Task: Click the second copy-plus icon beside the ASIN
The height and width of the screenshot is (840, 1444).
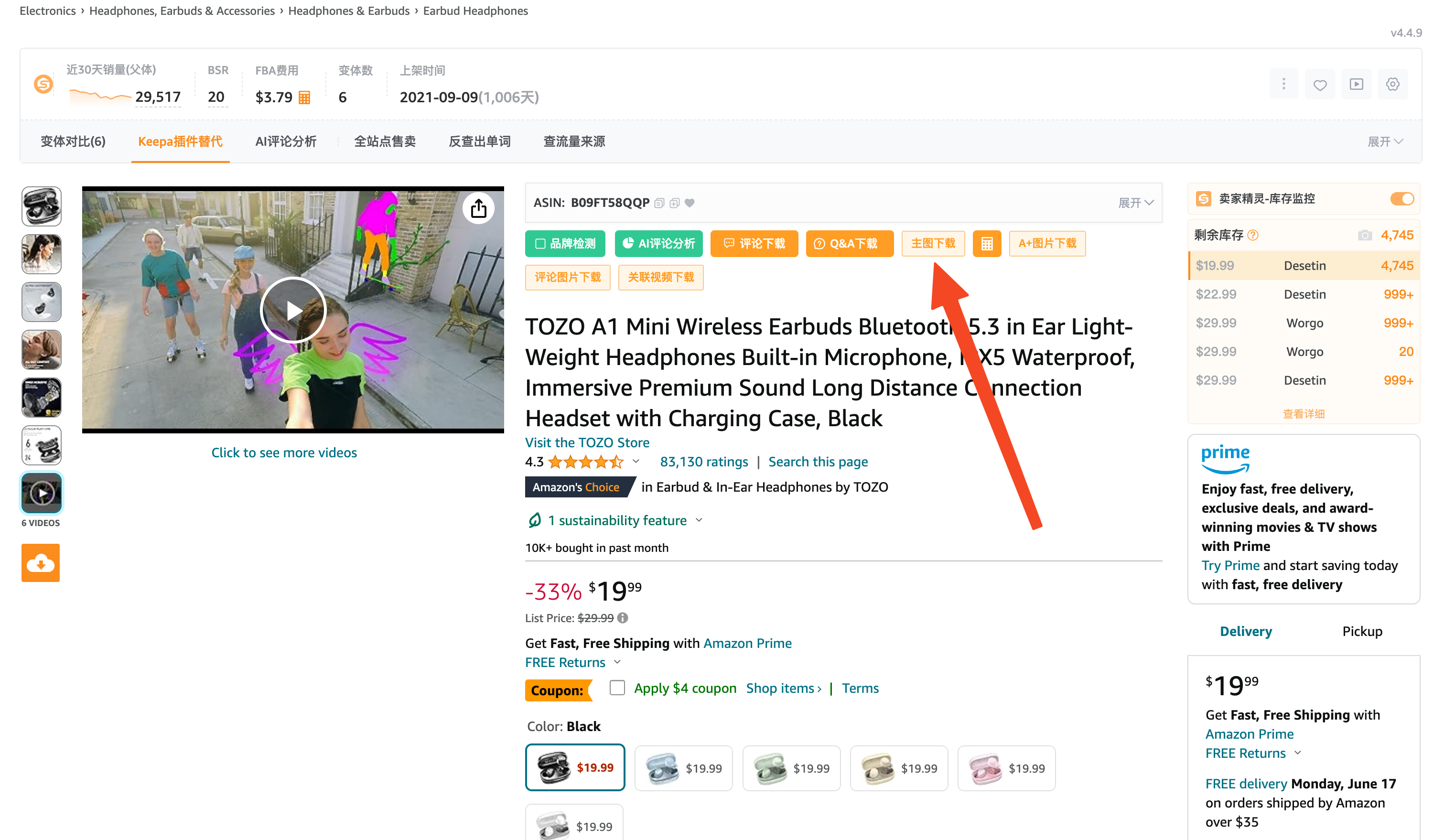Action: [674, 203]
